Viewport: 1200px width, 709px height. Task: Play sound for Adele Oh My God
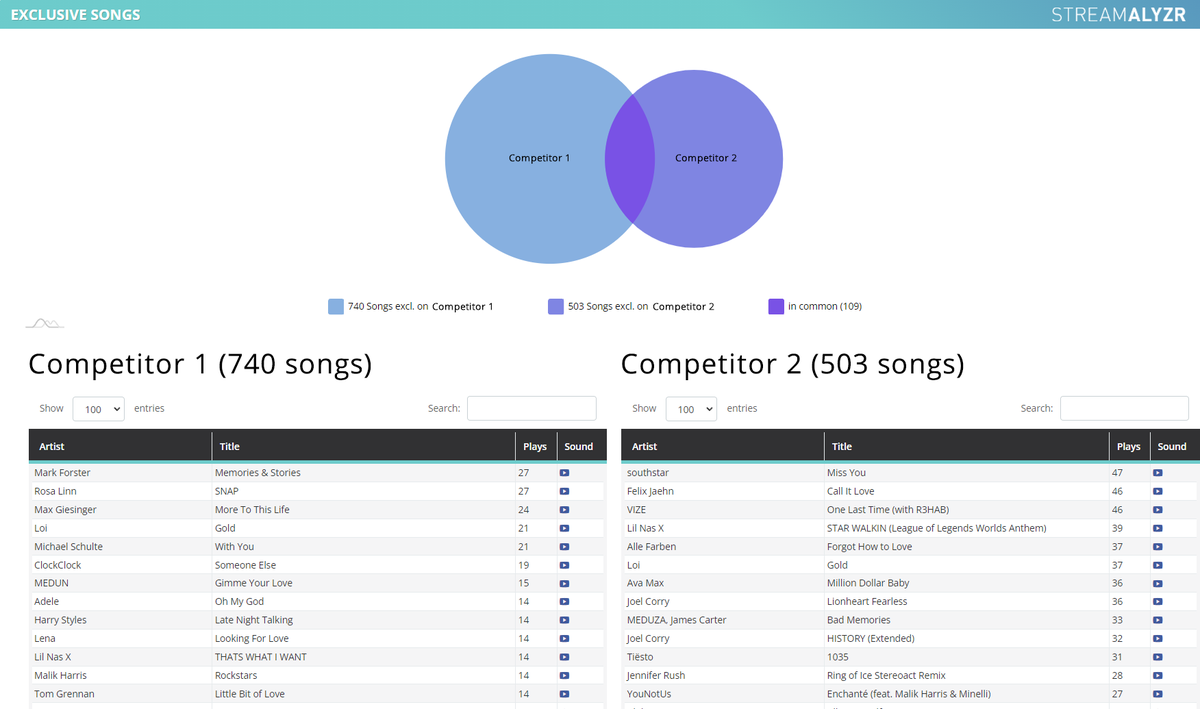pyautogui.click(x=564, y=602)
